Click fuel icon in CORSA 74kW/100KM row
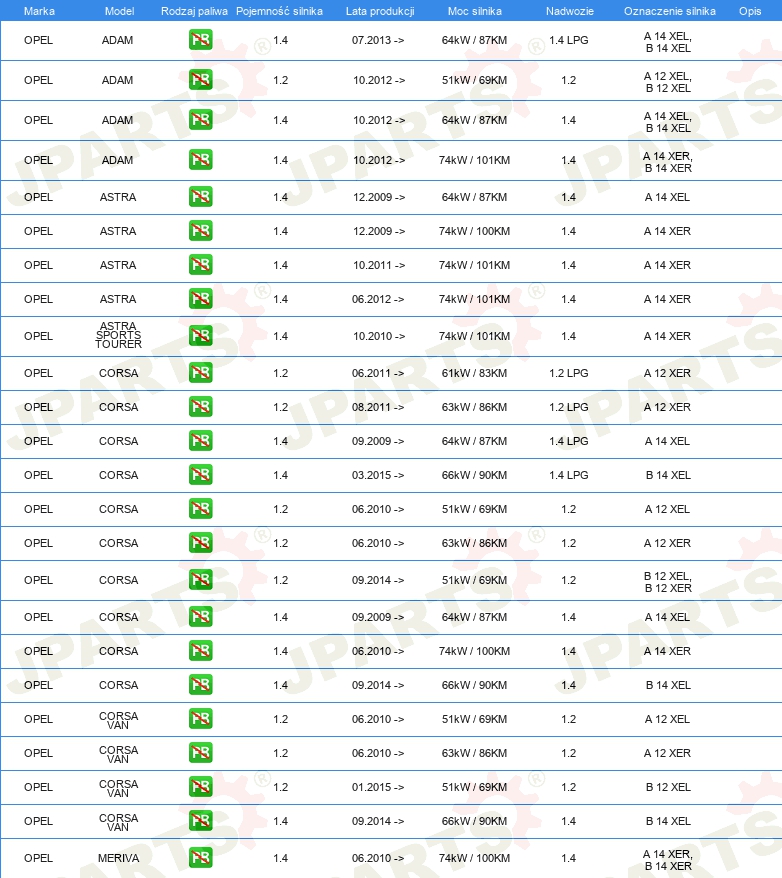Image resolution: width=782 pixels, height=878 pixels. [200, 651]
